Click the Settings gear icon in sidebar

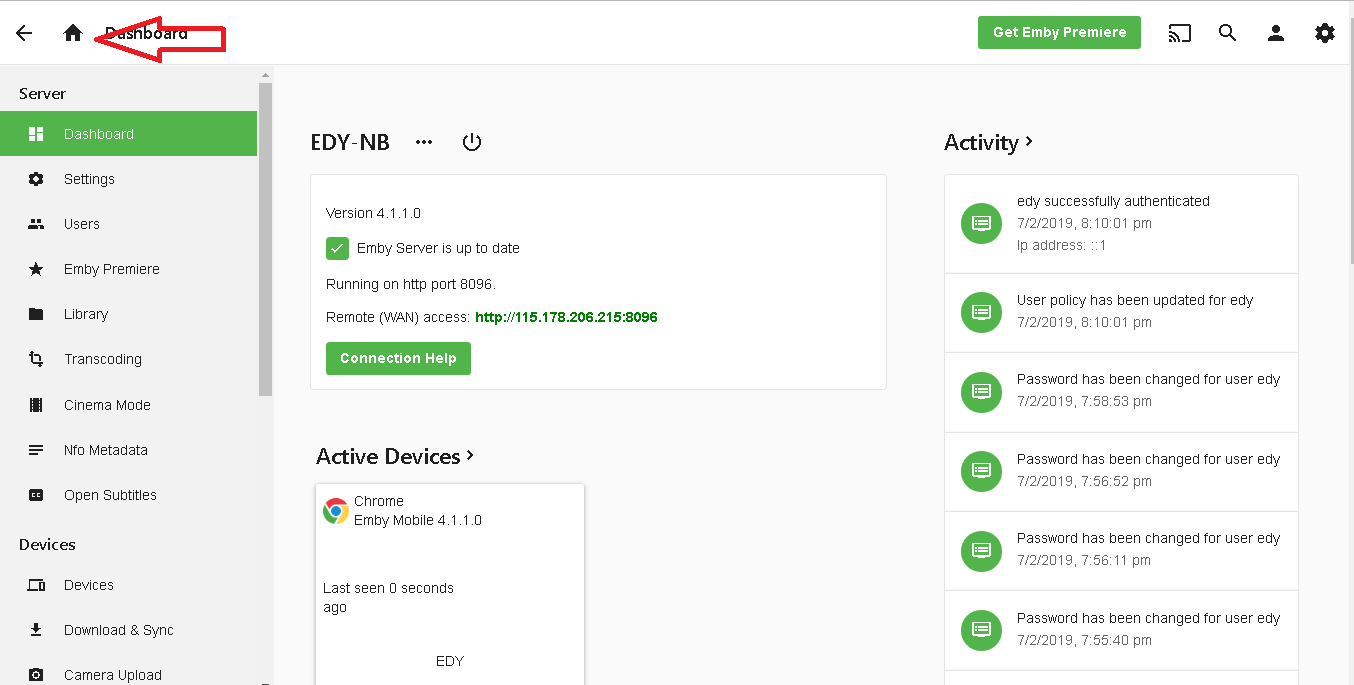[36, 179]
